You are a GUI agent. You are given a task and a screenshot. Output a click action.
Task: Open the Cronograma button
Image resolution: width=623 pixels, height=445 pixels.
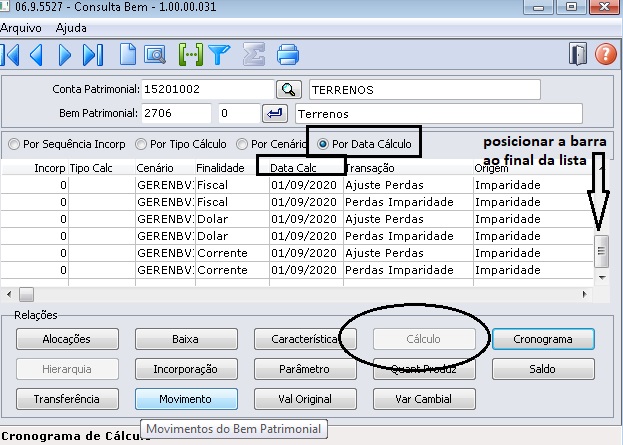pyautogui.click(x=543, y=339)
